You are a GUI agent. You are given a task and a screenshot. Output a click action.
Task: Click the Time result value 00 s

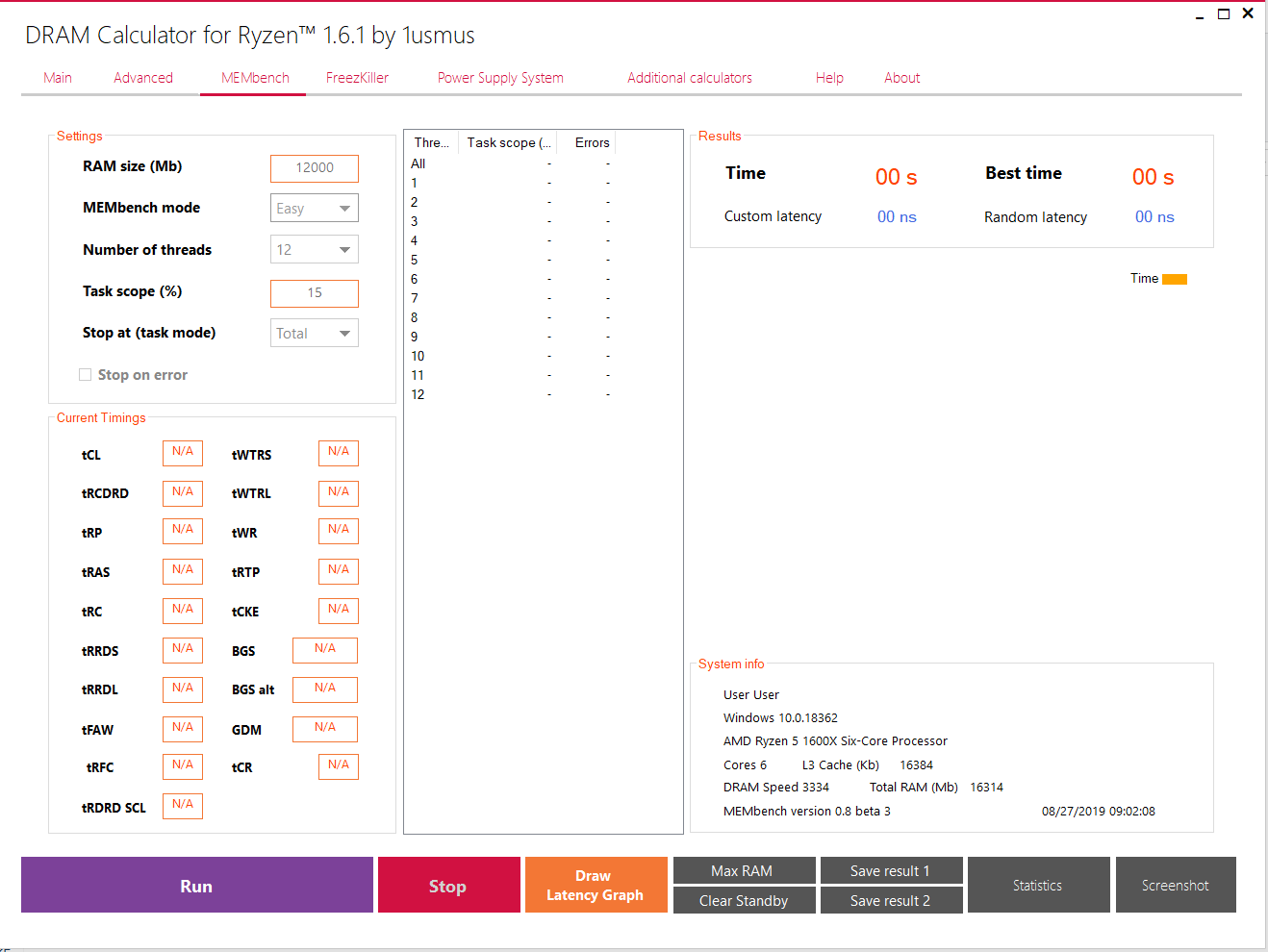tap(896, 177)
